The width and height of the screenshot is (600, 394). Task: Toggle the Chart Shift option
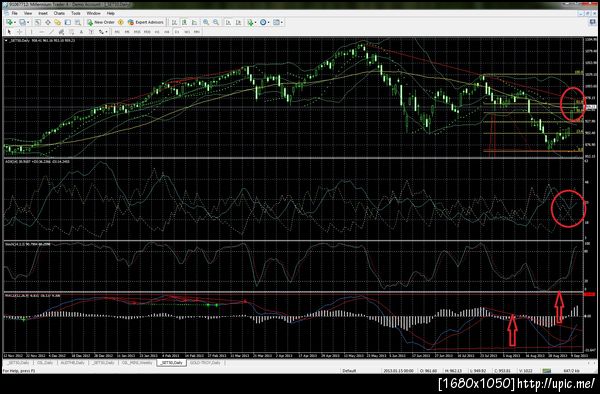pos(238,22)
